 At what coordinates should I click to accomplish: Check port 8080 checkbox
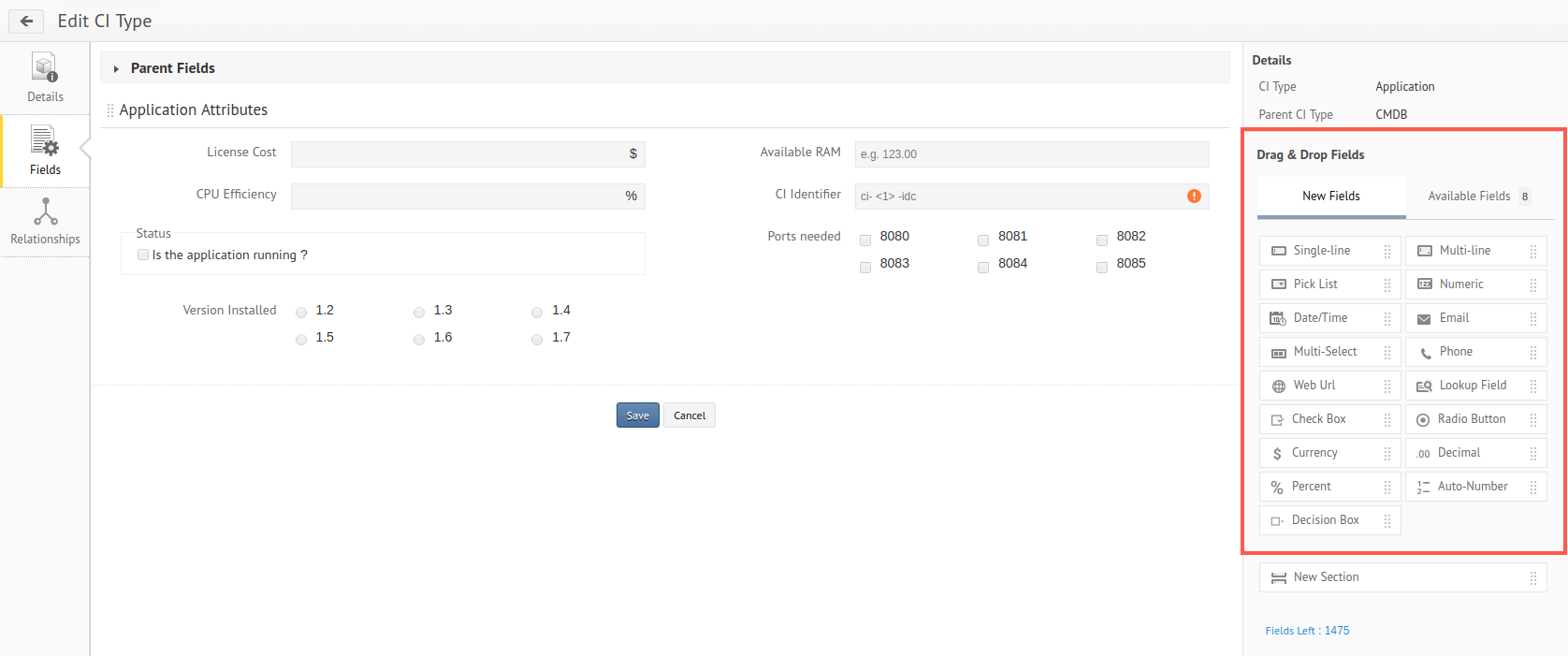[x=865, y=241]
